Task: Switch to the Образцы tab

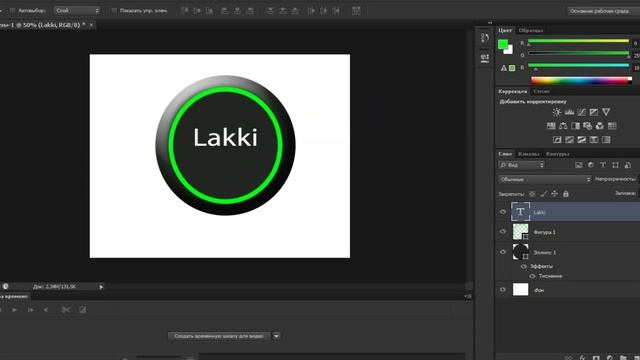Action: [x=531, y=31]
